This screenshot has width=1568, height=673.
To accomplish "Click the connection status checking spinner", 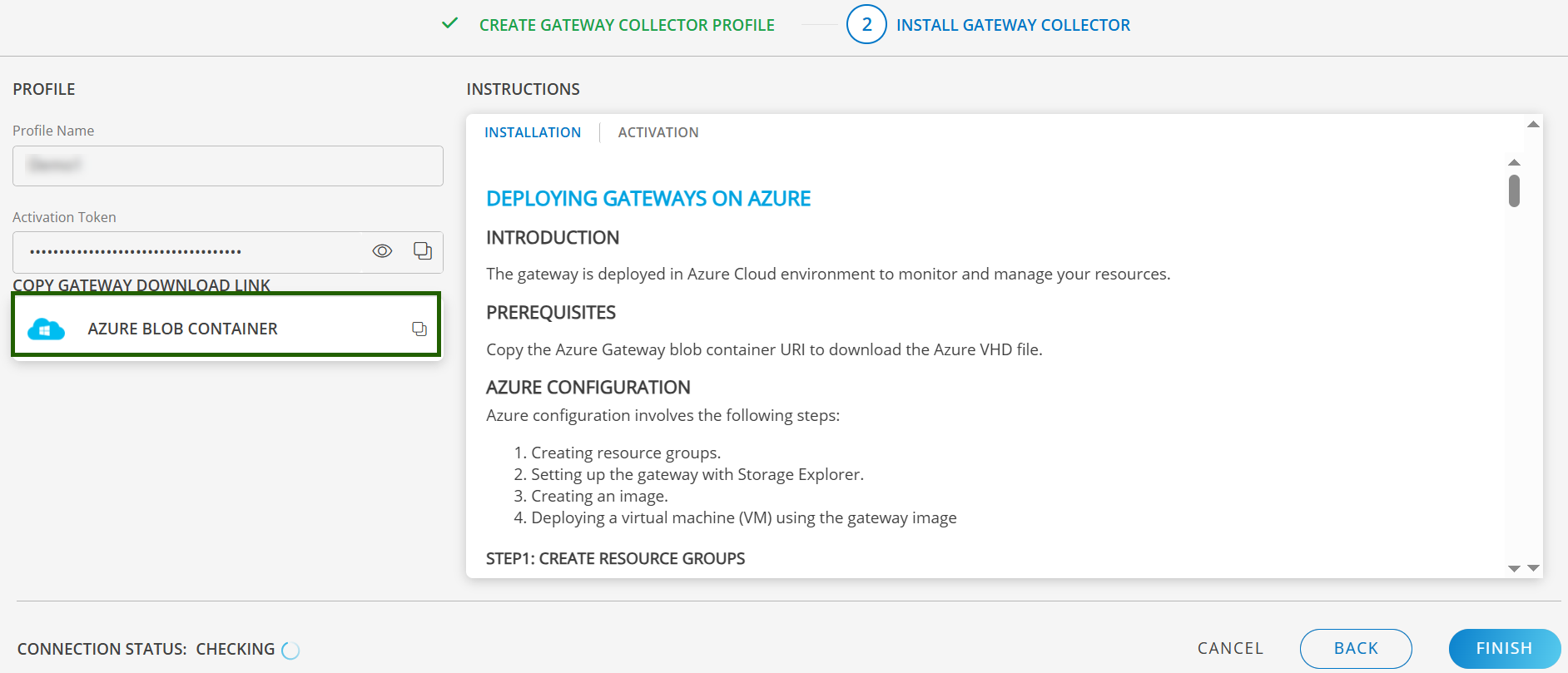I will tap(290, 651).
